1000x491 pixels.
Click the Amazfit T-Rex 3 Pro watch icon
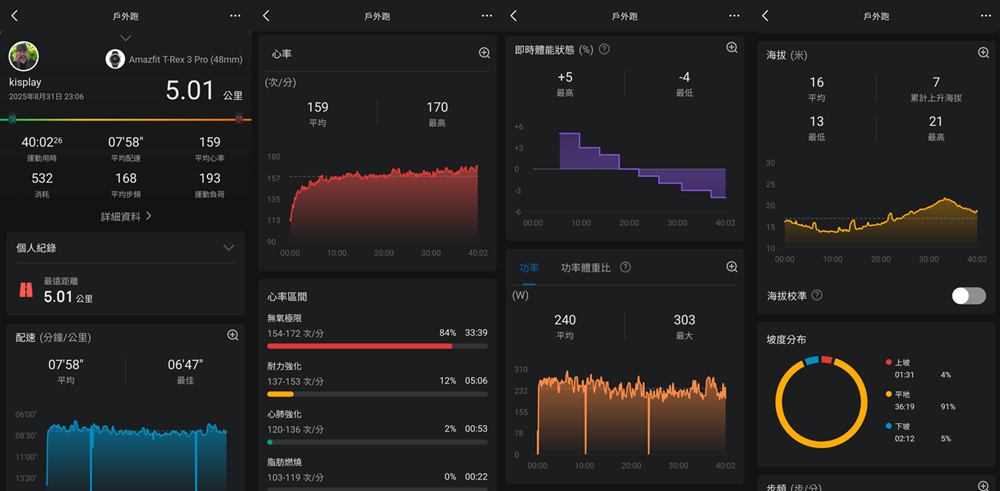click(x=115, y=59)
